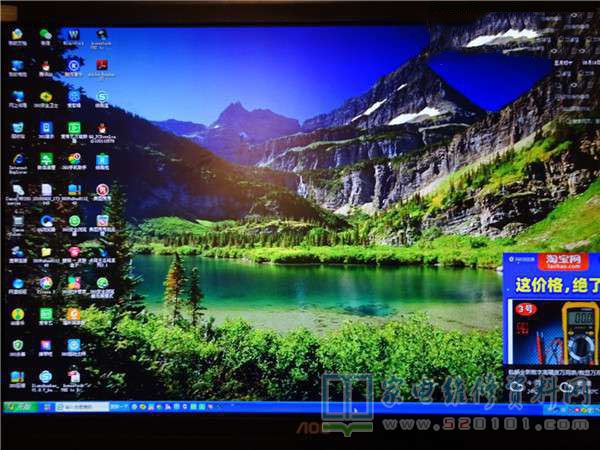
Task: Click Show Desktop in Quick Launch
Action: tap(48, 407)
